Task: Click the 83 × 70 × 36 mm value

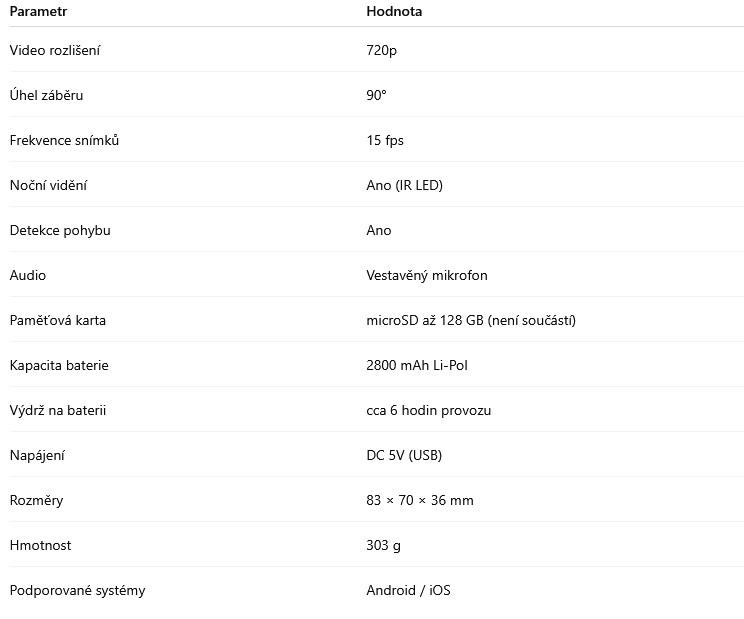Action: [x=419, y=500]
